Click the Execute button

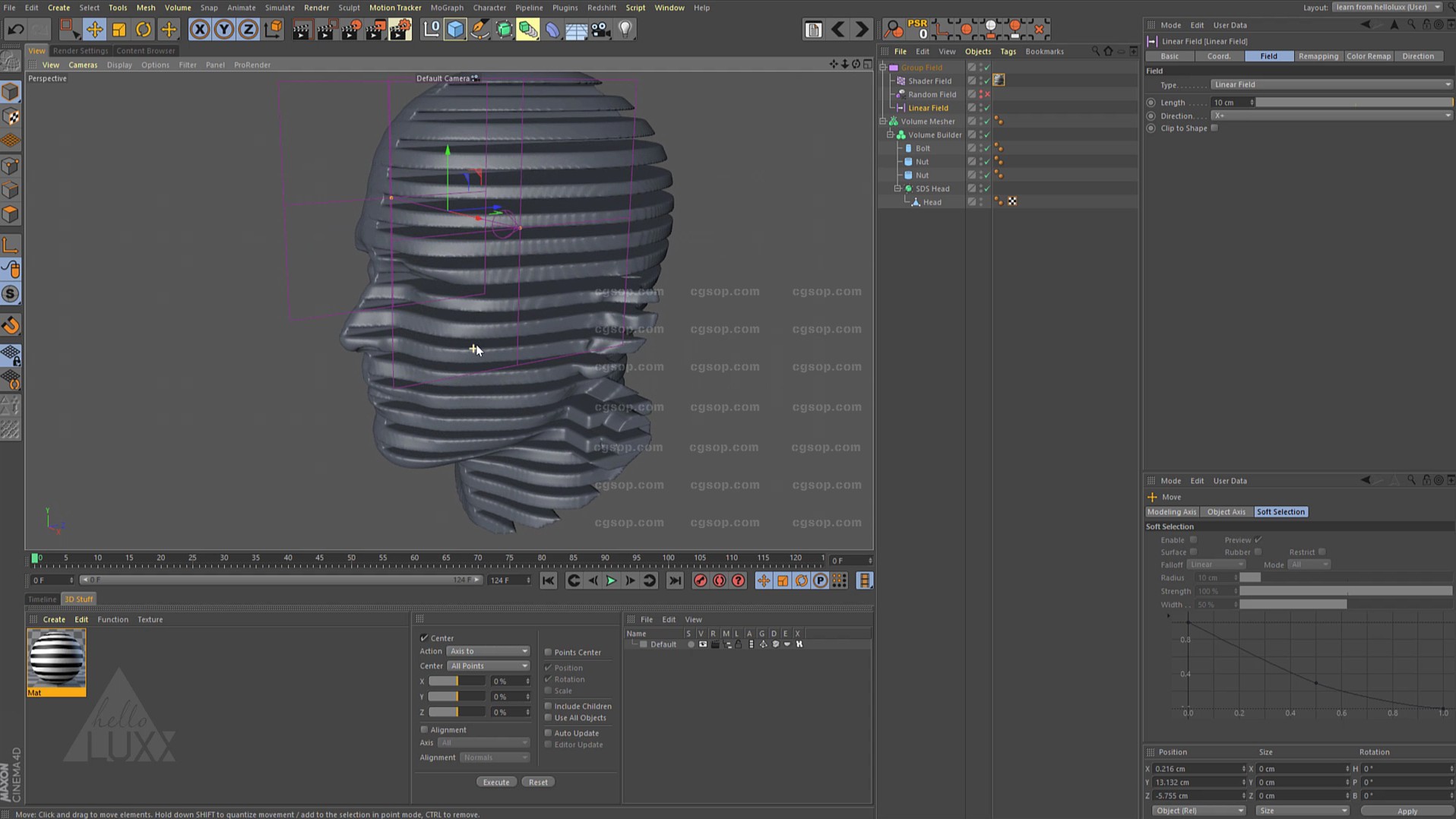[x=496, y=782]
